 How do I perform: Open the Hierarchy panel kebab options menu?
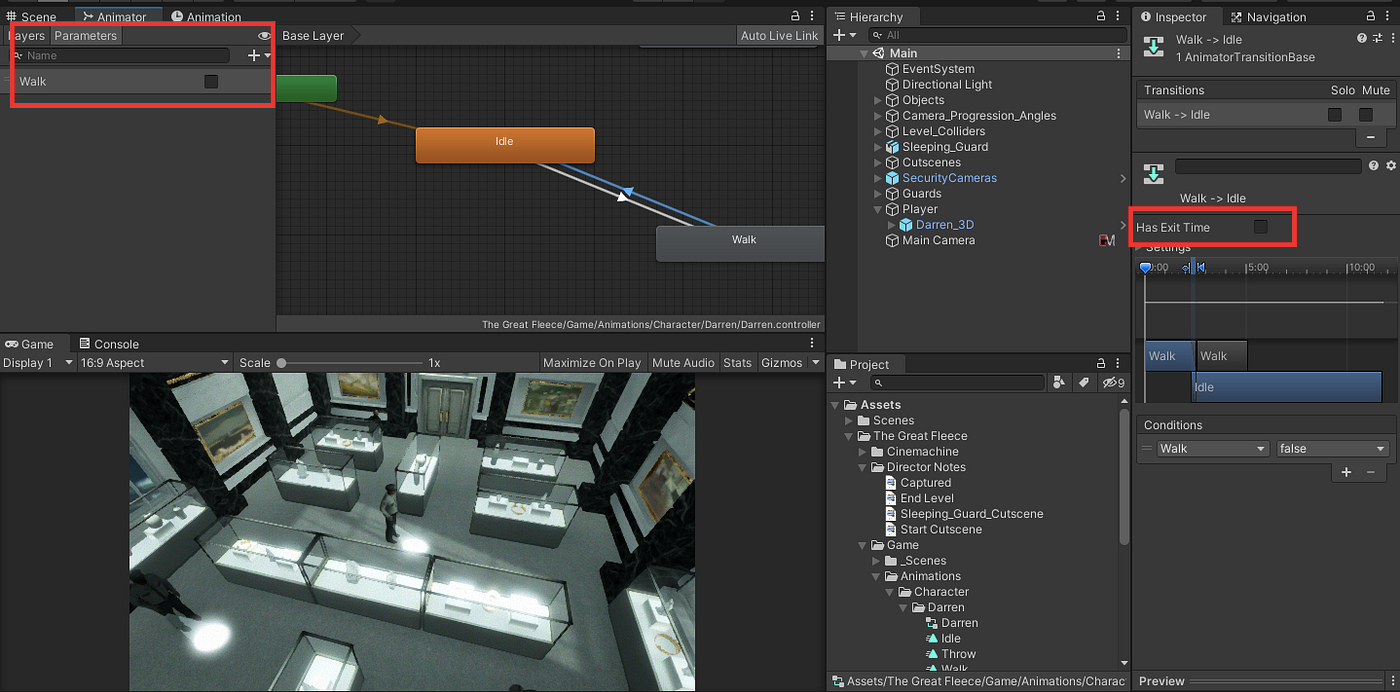1119,17
